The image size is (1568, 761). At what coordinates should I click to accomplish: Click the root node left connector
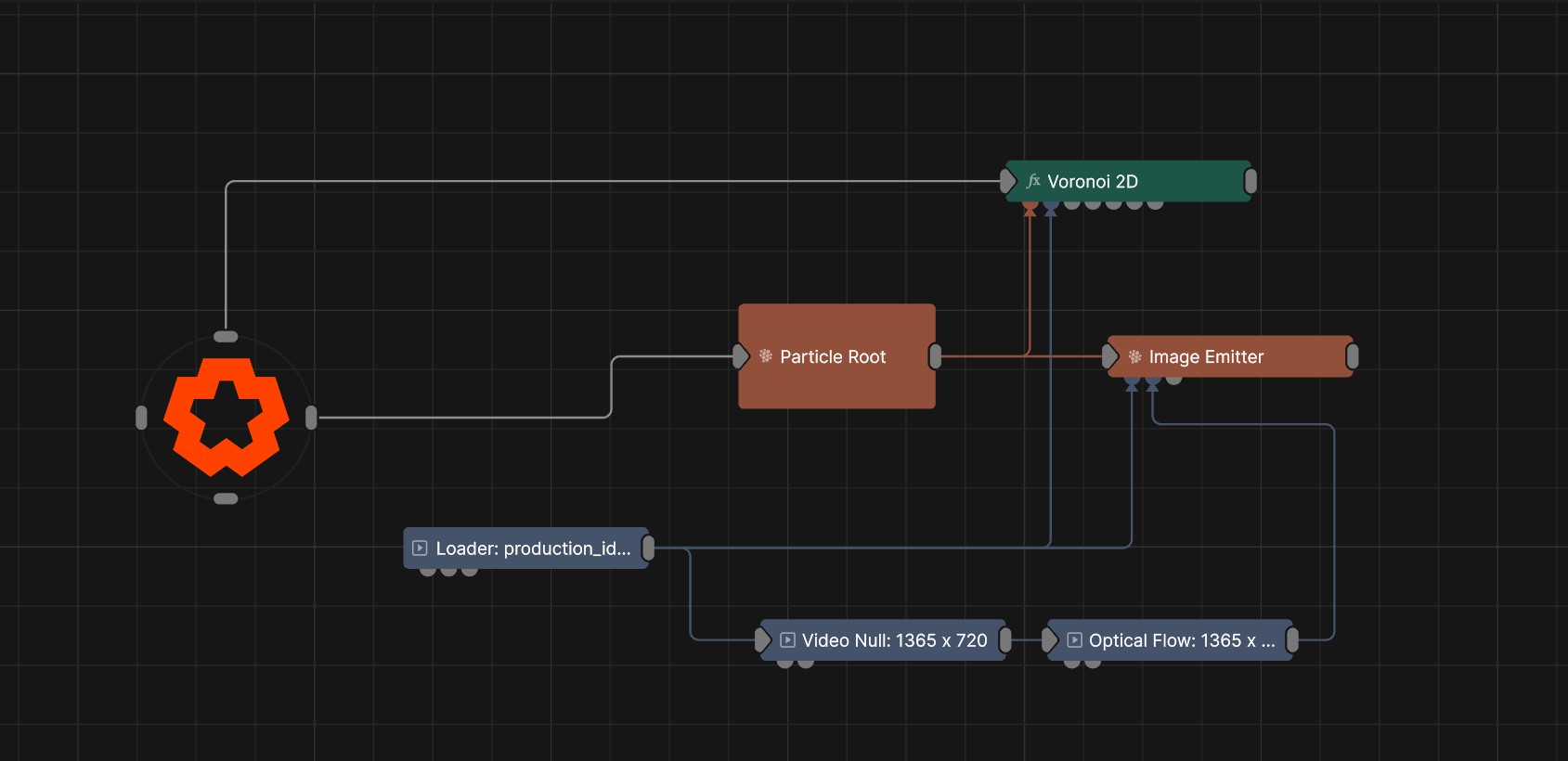click(x=141, y=418)
